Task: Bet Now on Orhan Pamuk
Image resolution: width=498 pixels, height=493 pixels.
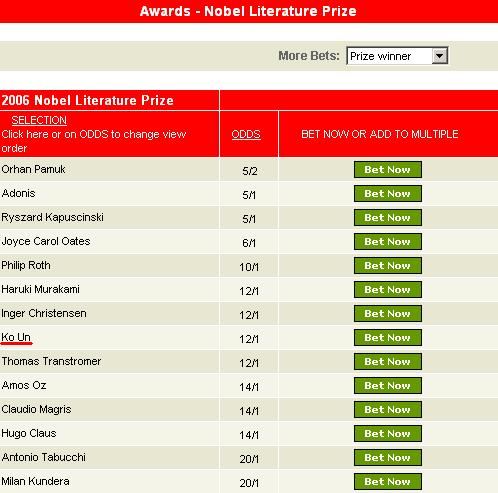Action: click(388, 170)
